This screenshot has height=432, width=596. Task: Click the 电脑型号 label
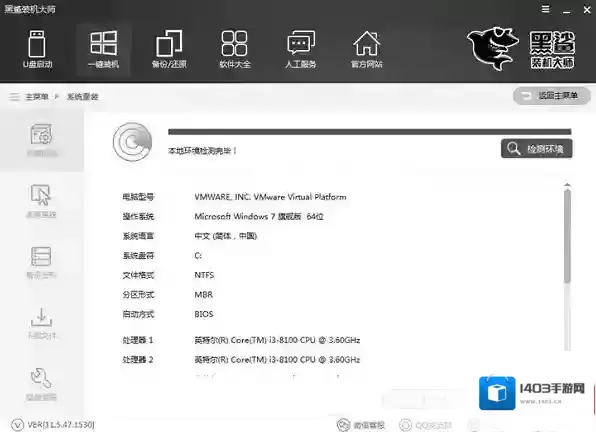point(138,197)
